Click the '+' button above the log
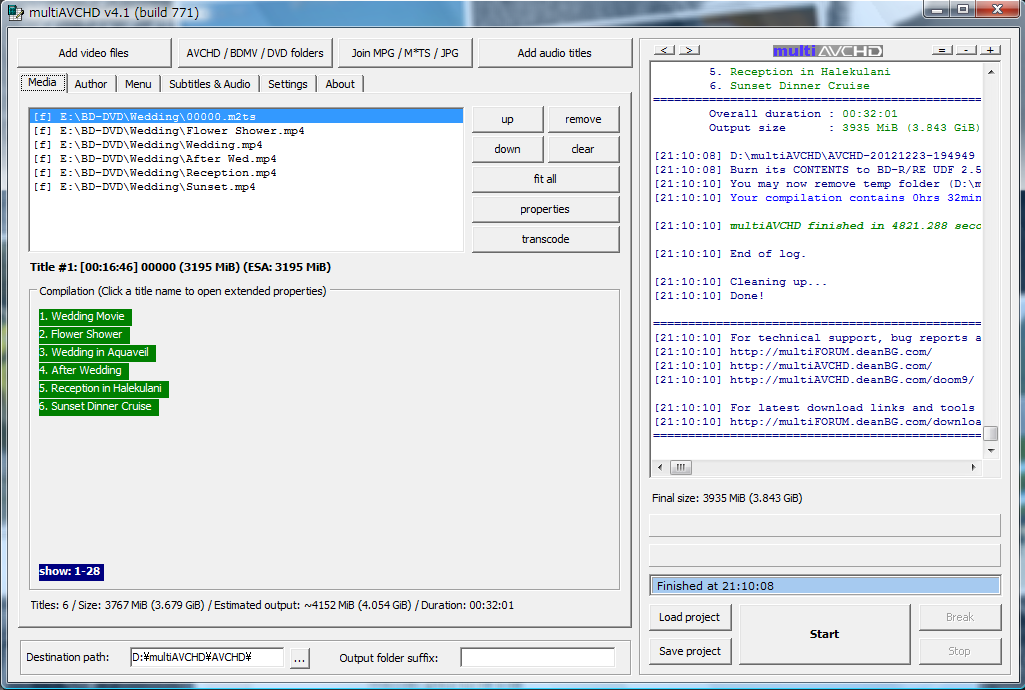 (990, 50)
